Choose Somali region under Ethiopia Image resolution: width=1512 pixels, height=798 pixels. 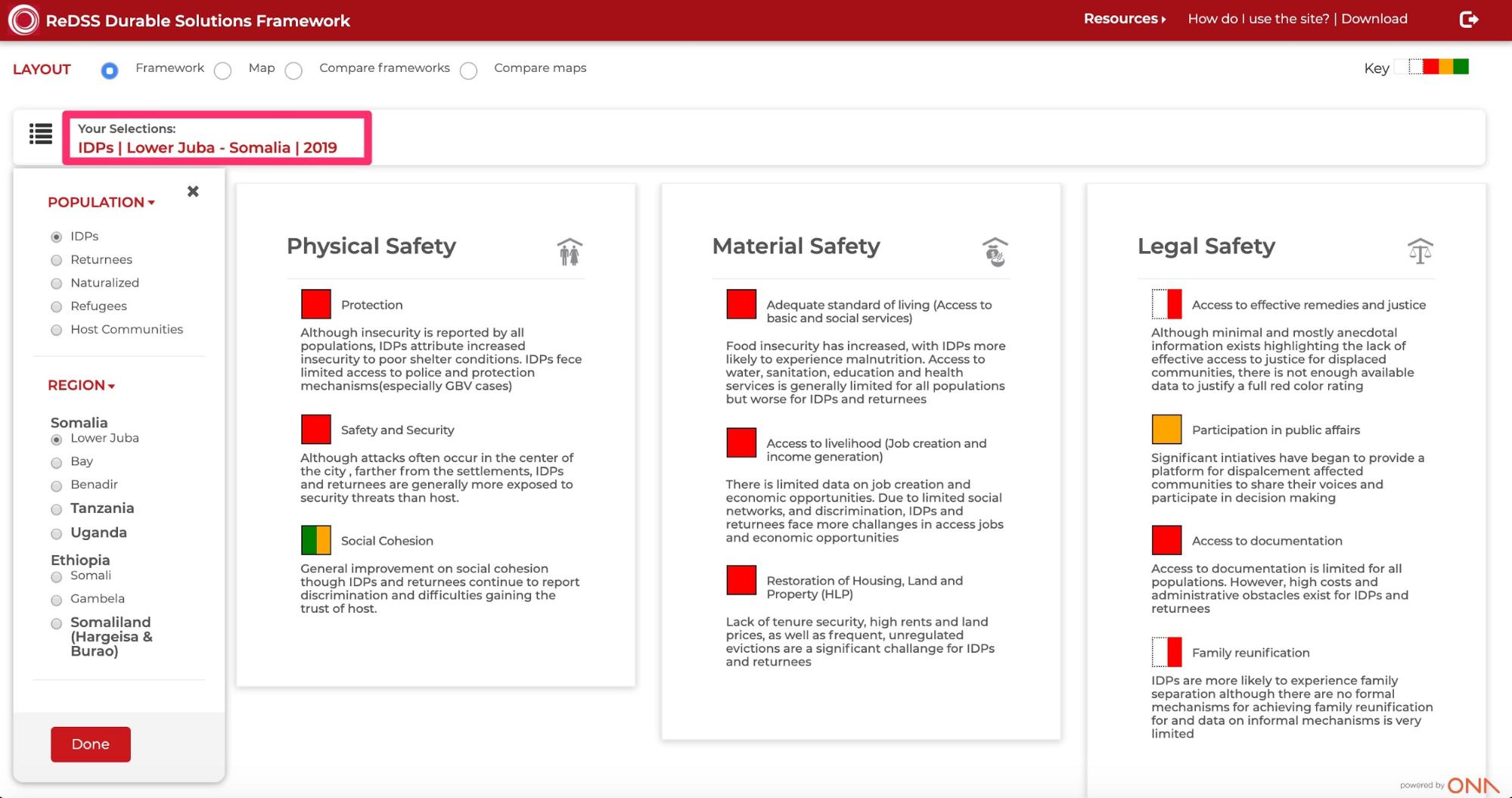pos(56,577)
